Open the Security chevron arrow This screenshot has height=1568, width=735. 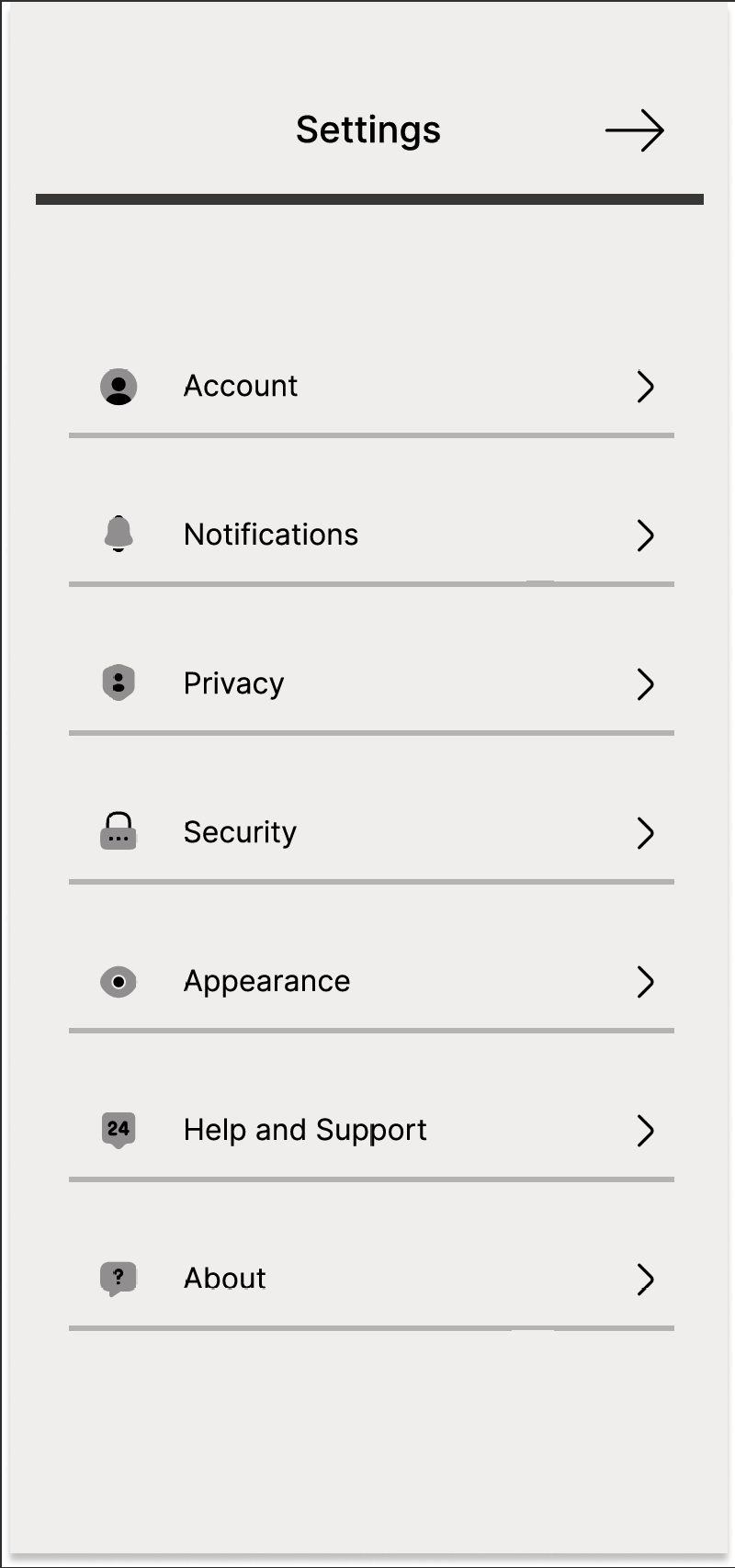(646, 833)
